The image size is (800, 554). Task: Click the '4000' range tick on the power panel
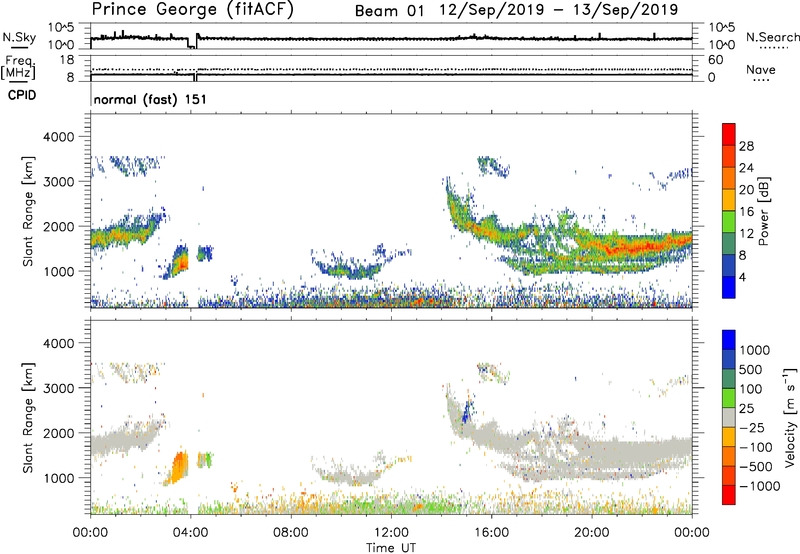click(x=59, y=137)
